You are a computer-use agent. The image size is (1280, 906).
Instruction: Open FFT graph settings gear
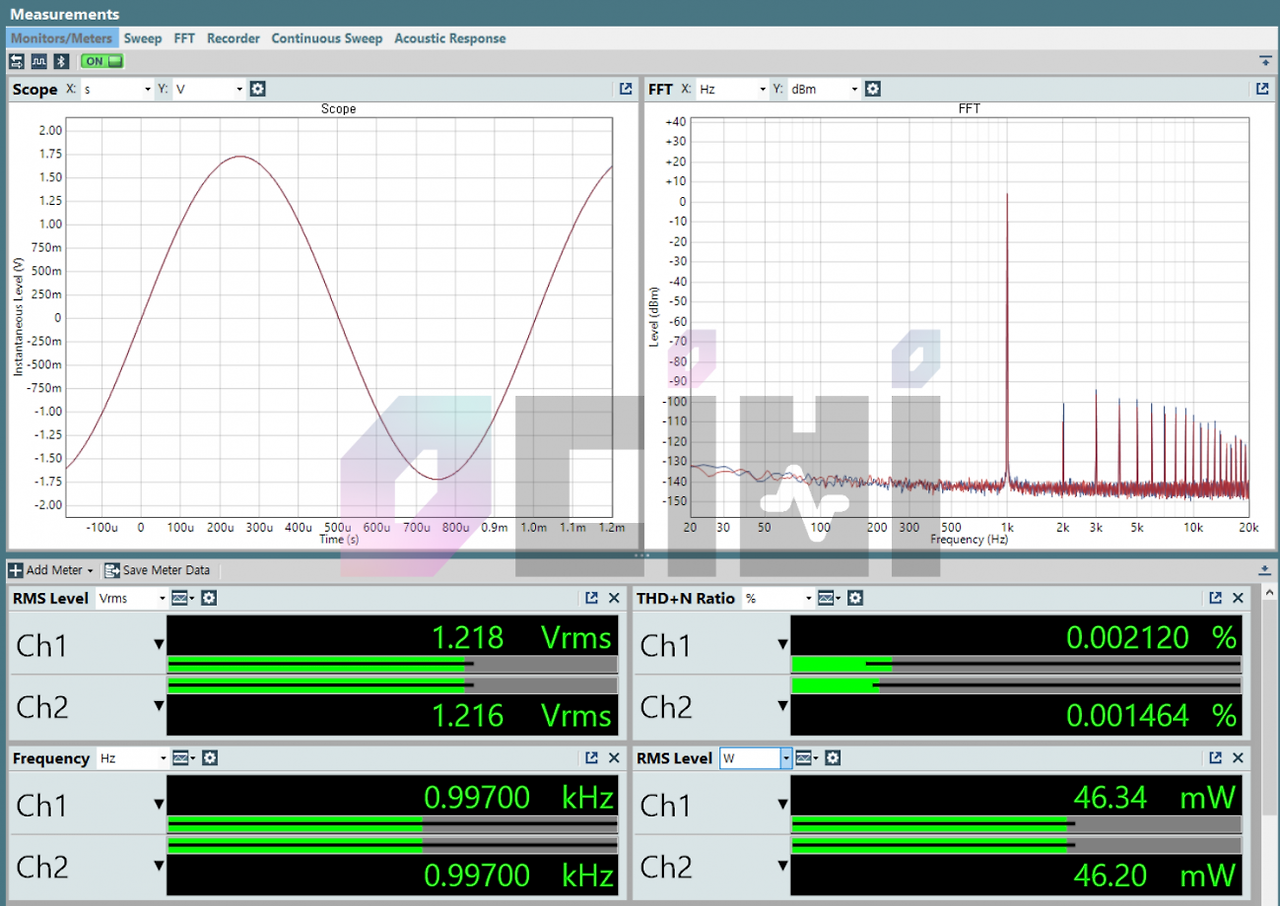[x=873, y=89]
